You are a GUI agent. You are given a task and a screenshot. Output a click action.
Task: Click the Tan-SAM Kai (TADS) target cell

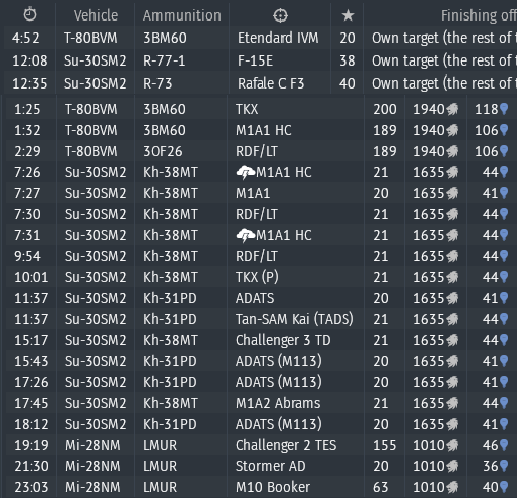(x=295, y=319)
